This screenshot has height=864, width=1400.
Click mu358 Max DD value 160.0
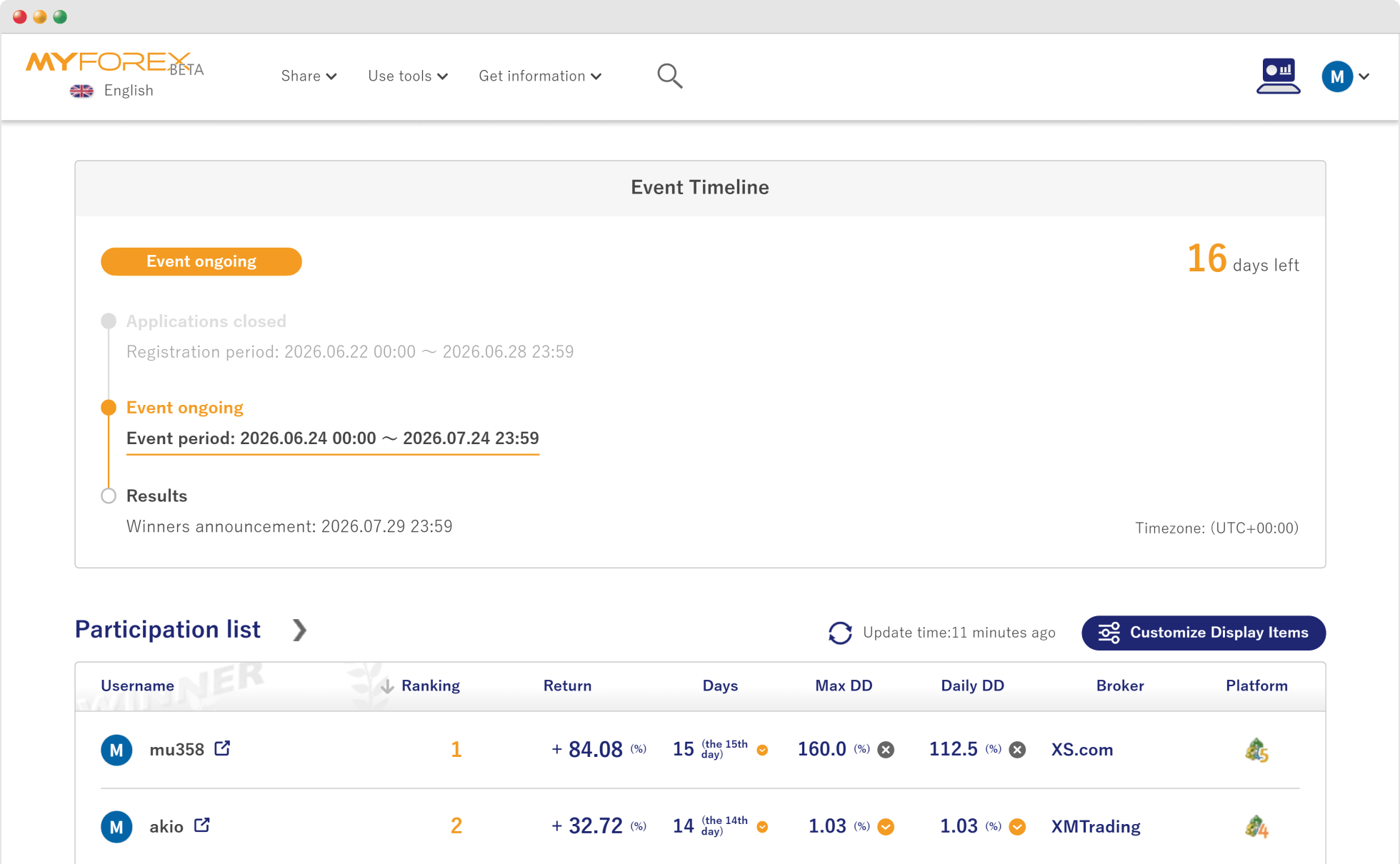point(821,749)
